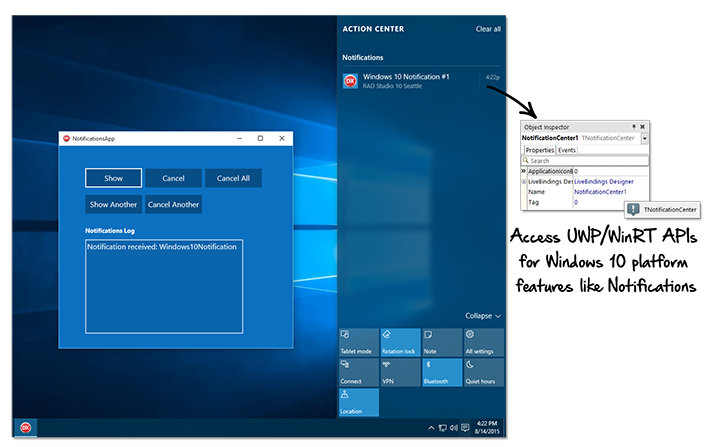
Task: Click the Cancel button in NotificationsApp
Action: tap(173, 178)
